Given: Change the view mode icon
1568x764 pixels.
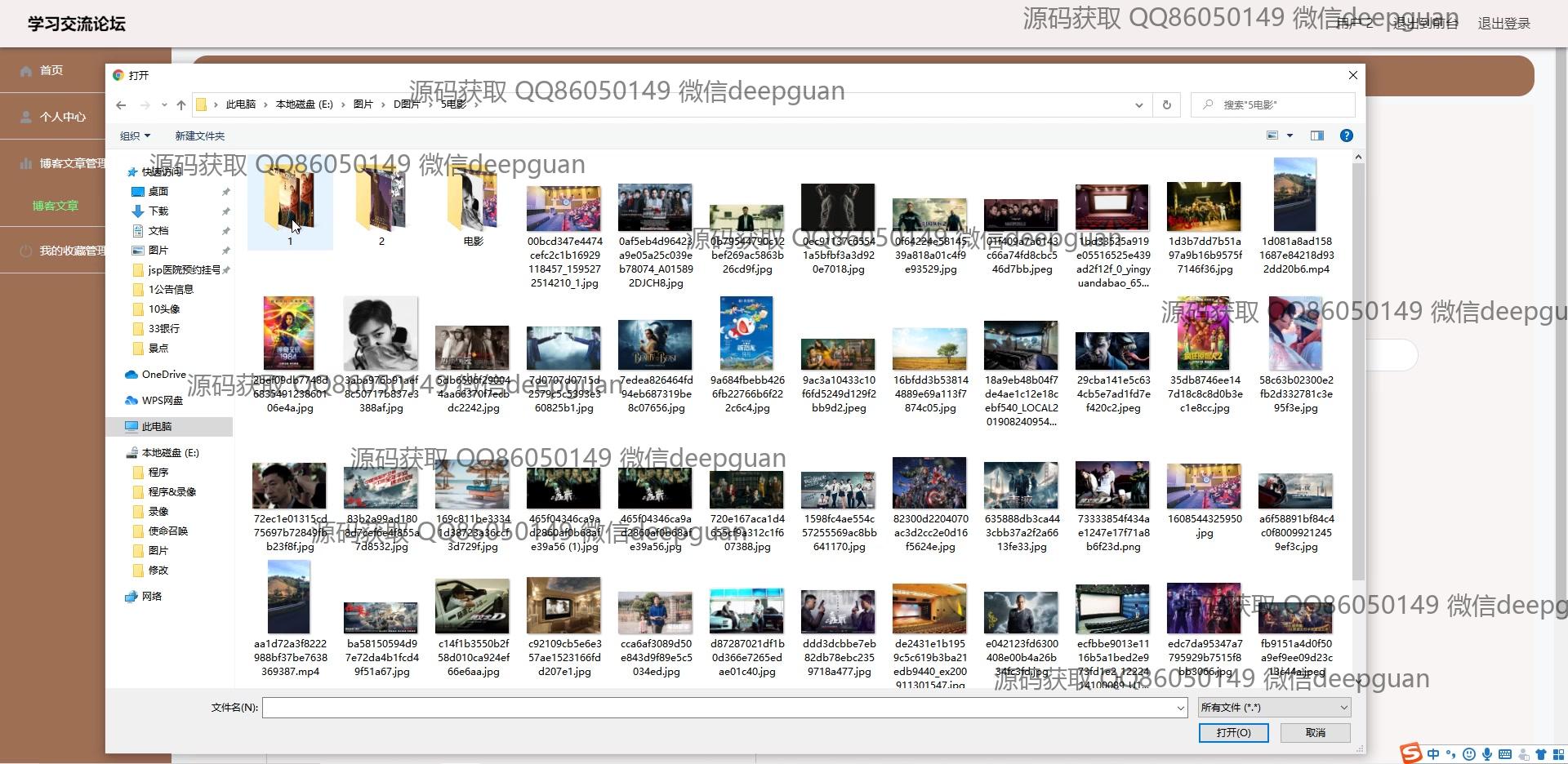Looking at the screenshot, I should [1272, 136].
